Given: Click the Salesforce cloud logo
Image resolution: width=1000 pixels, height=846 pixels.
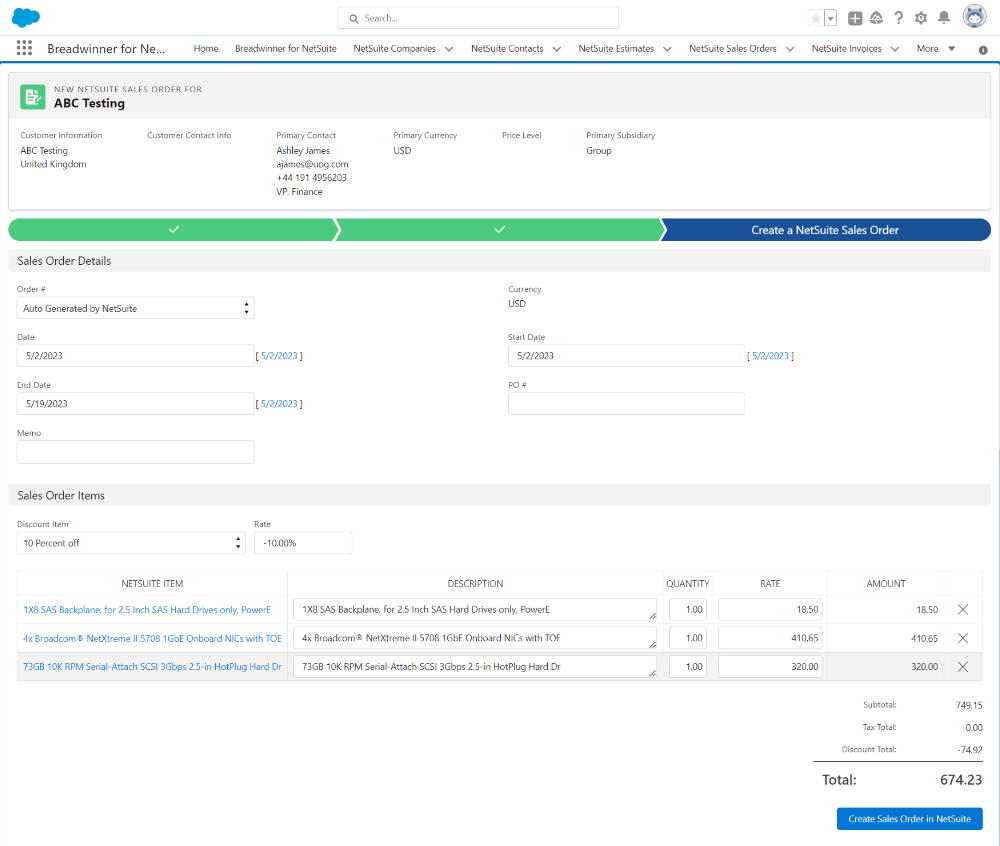Looking at the screenshot, I should pyautogui.click(x=25, y=16).
